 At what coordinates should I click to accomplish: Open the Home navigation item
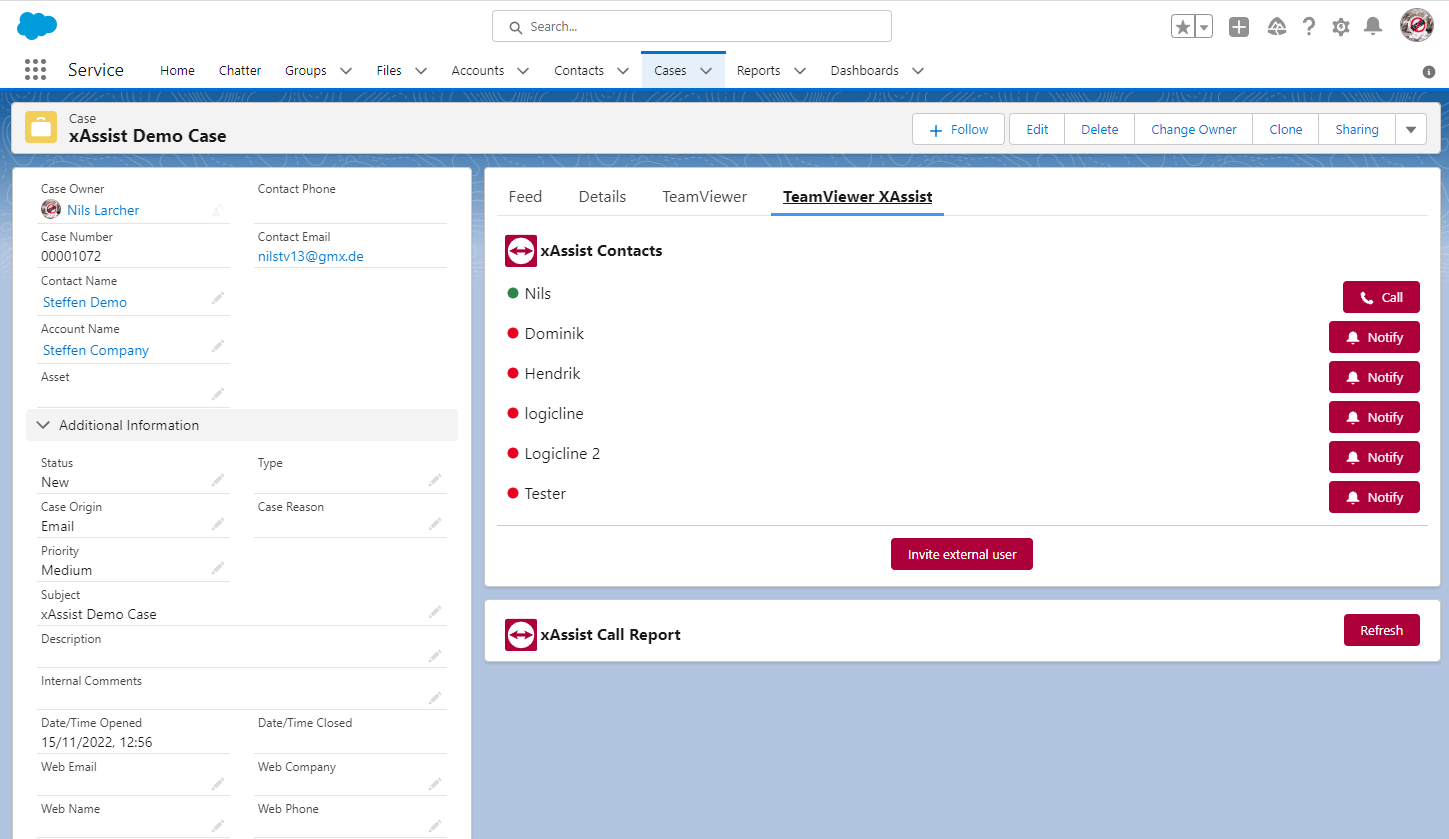(x=177, y=70)
